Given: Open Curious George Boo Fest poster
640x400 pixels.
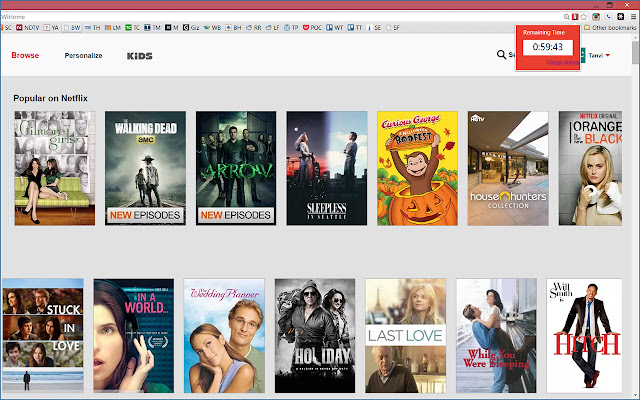Looking at the screenshot, I should (x=417, y=168).
